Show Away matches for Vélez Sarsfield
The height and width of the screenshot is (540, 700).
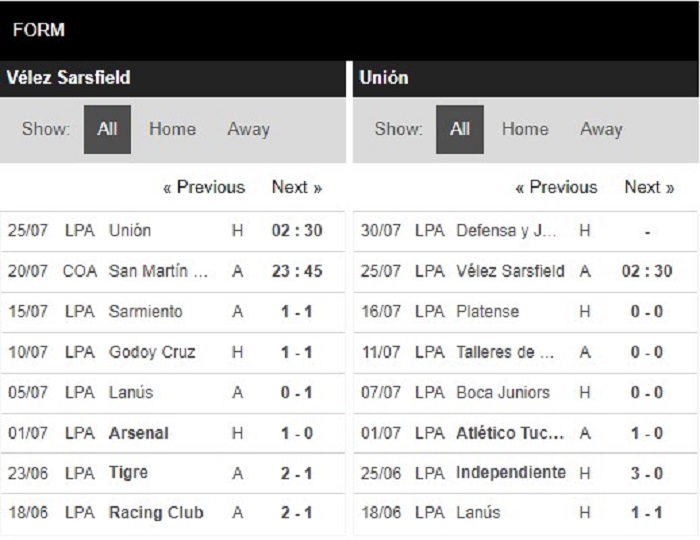point(249,129)
